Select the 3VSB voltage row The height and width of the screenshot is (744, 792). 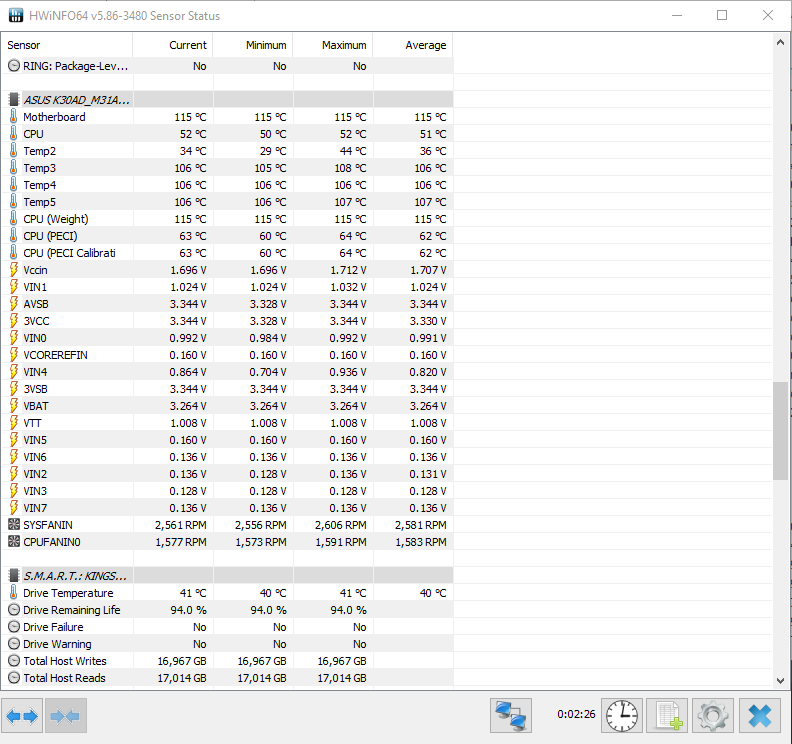tap(227, 389)
